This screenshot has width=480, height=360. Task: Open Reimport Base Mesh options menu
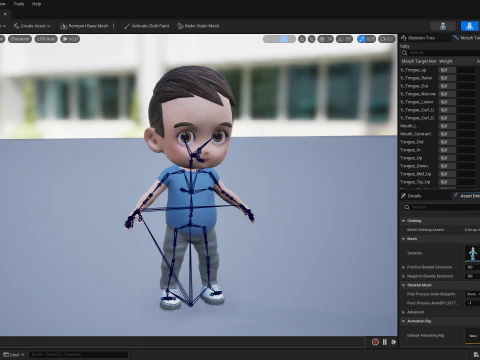[114, 26]
